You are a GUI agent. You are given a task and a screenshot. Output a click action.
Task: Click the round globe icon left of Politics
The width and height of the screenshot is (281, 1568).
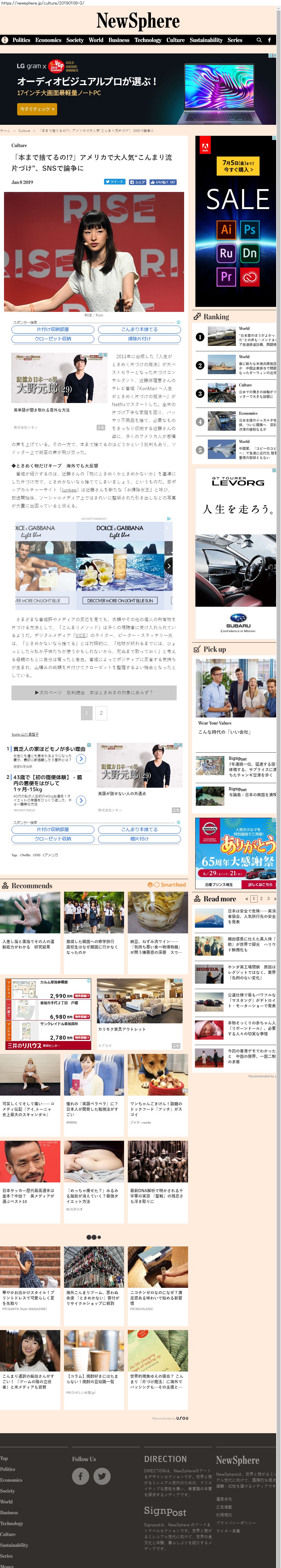5,40
